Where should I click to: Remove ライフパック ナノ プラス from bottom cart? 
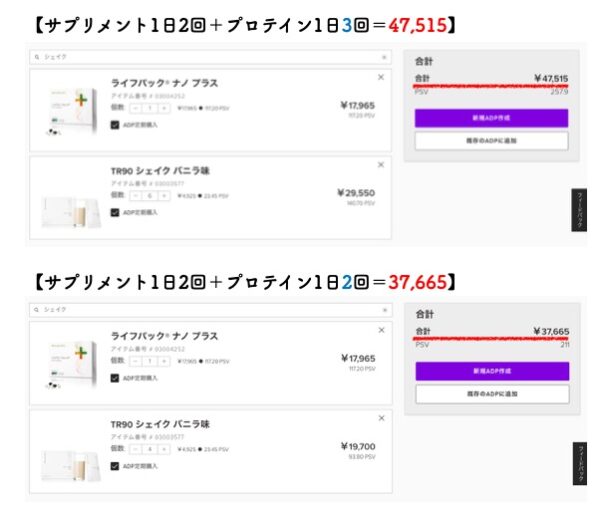pyautogui.click(x=382, y=330)
